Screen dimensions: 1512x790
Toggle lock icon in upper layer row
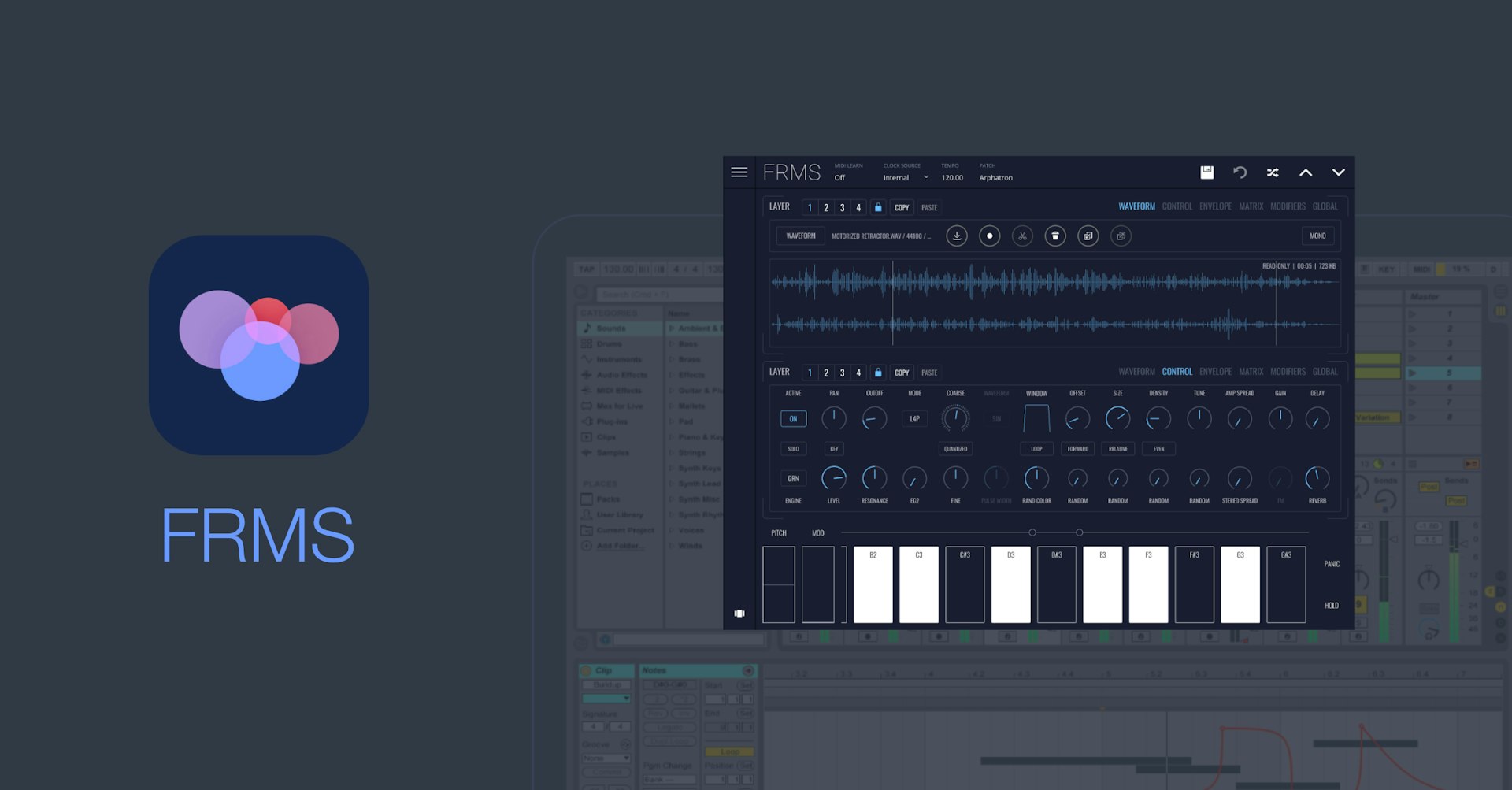(x=878, y=207)
